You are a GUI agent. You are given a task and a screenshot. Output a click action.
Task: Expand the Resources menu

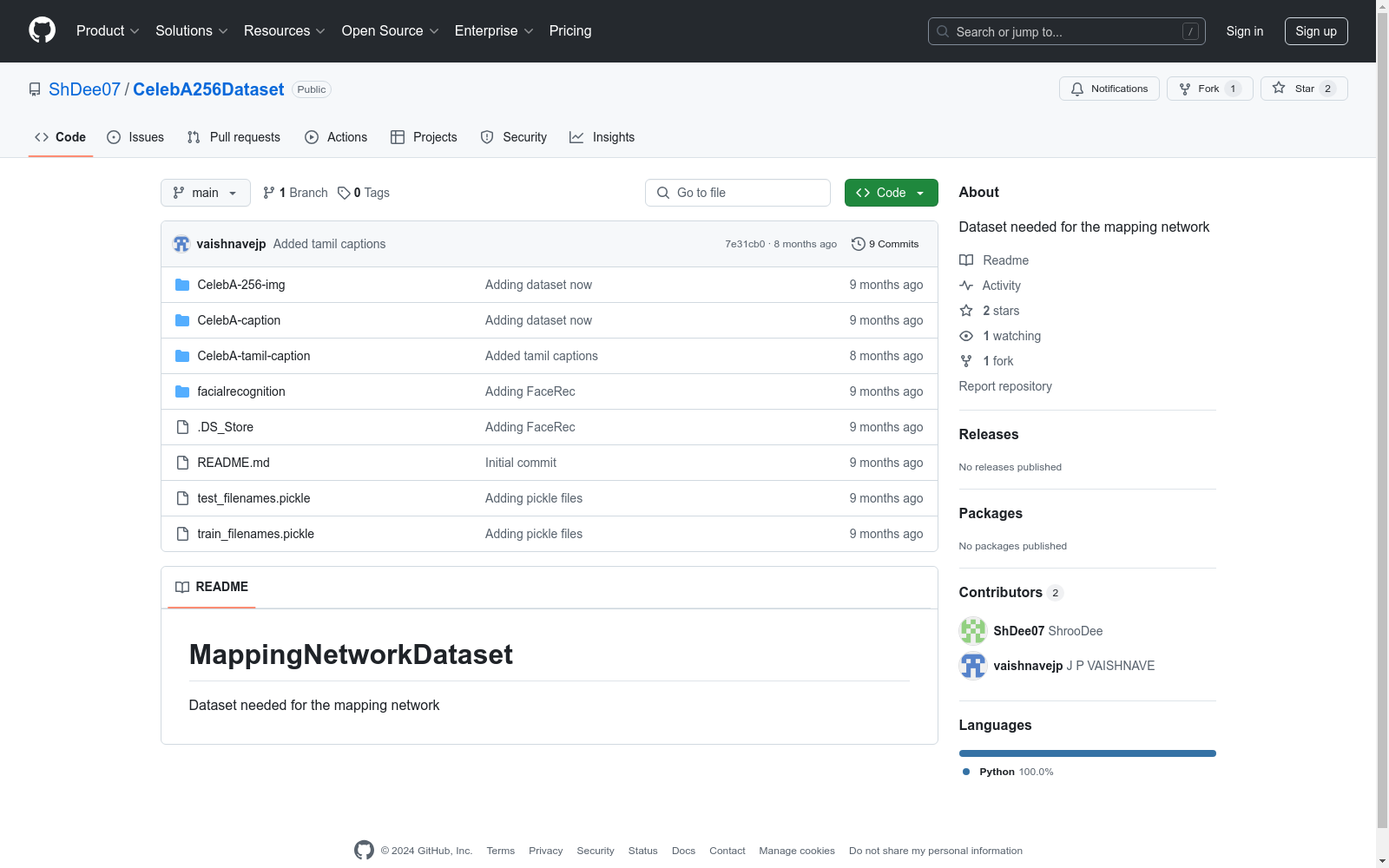[284, 30]
